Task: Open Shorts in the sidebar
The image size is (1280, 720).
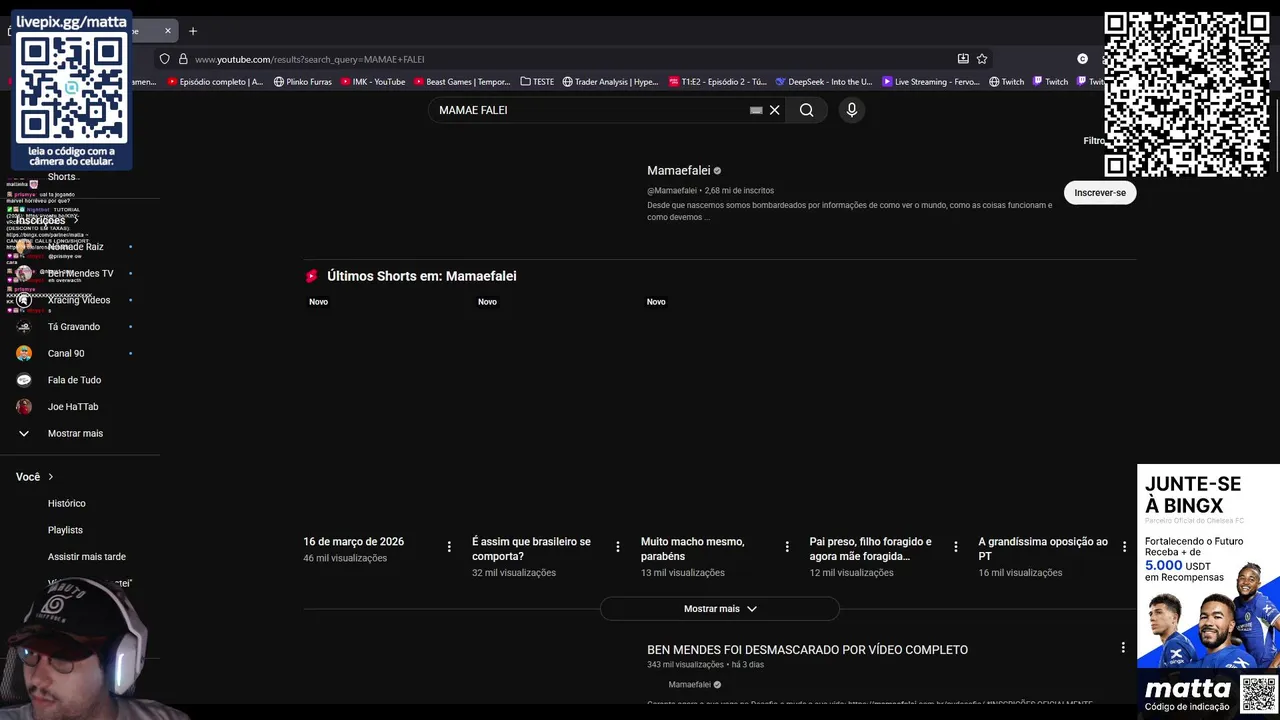Action: click(x=62, y=177)
